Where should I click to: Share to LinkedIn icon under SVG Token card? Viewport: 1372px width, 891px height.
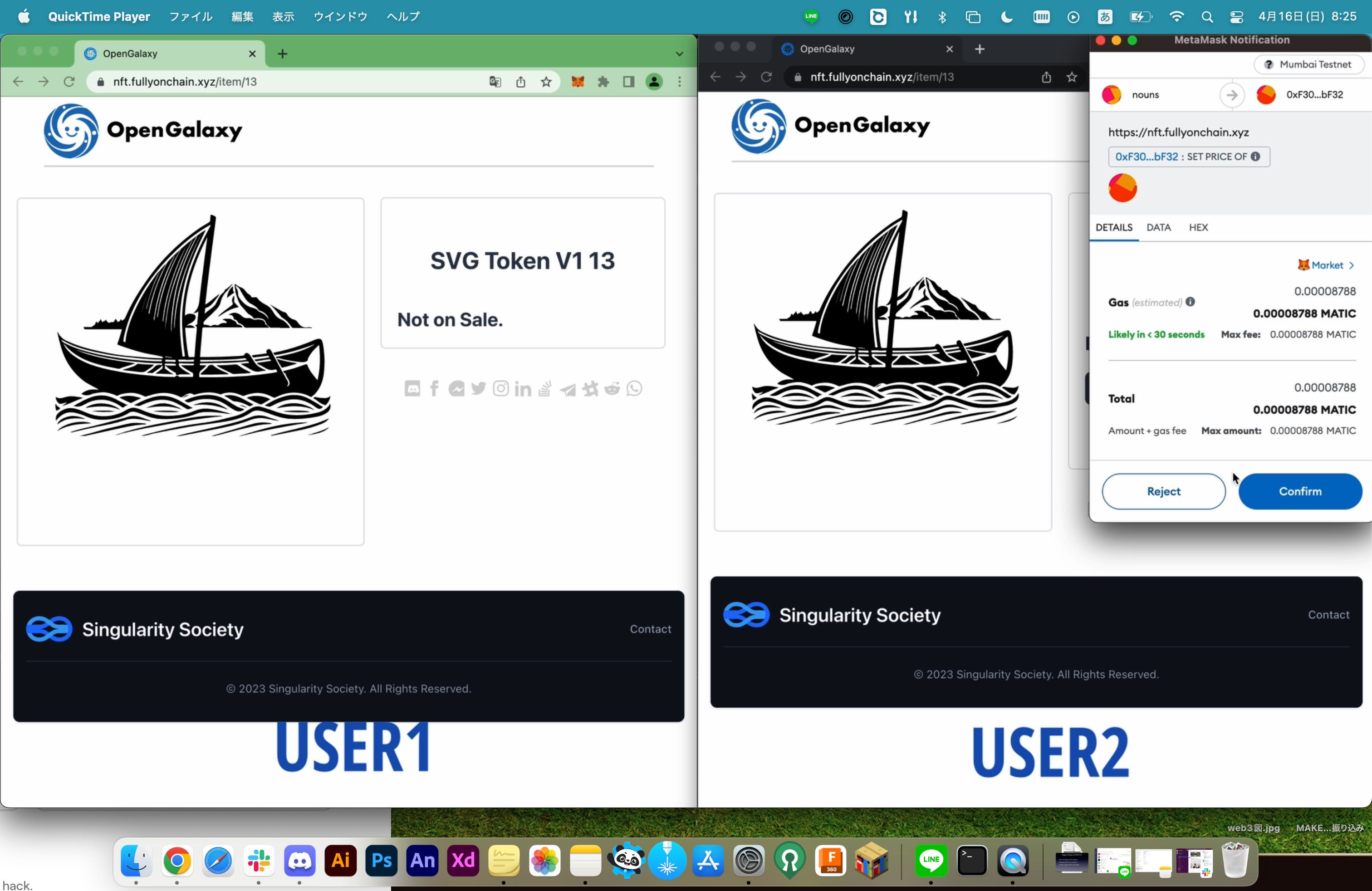coord(523,389)
